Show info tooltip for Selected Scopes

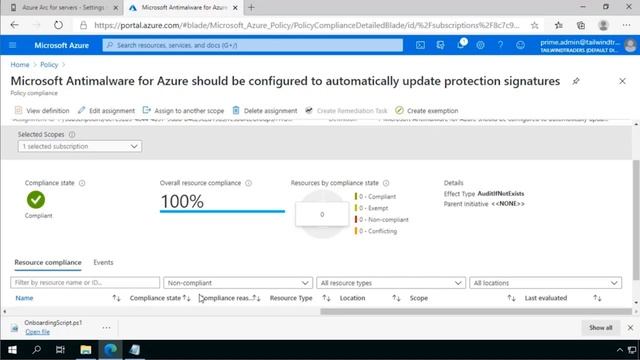(72, 134)
